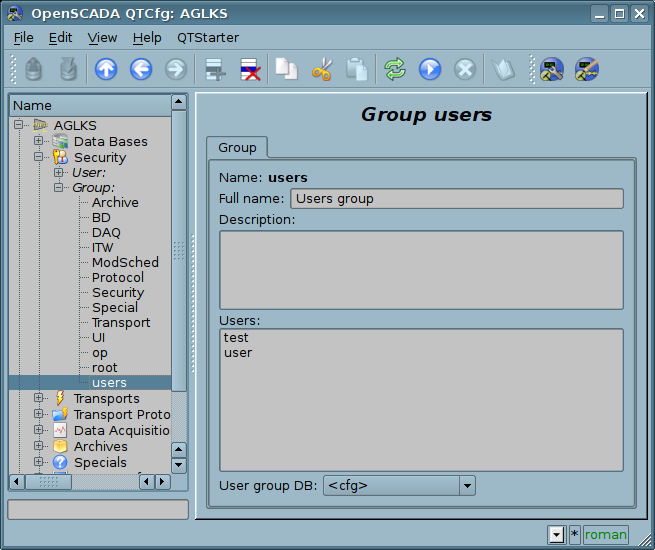Cut item using the scissors icon
The width and height of the screenshot is (655, 550).
point(322,69)
